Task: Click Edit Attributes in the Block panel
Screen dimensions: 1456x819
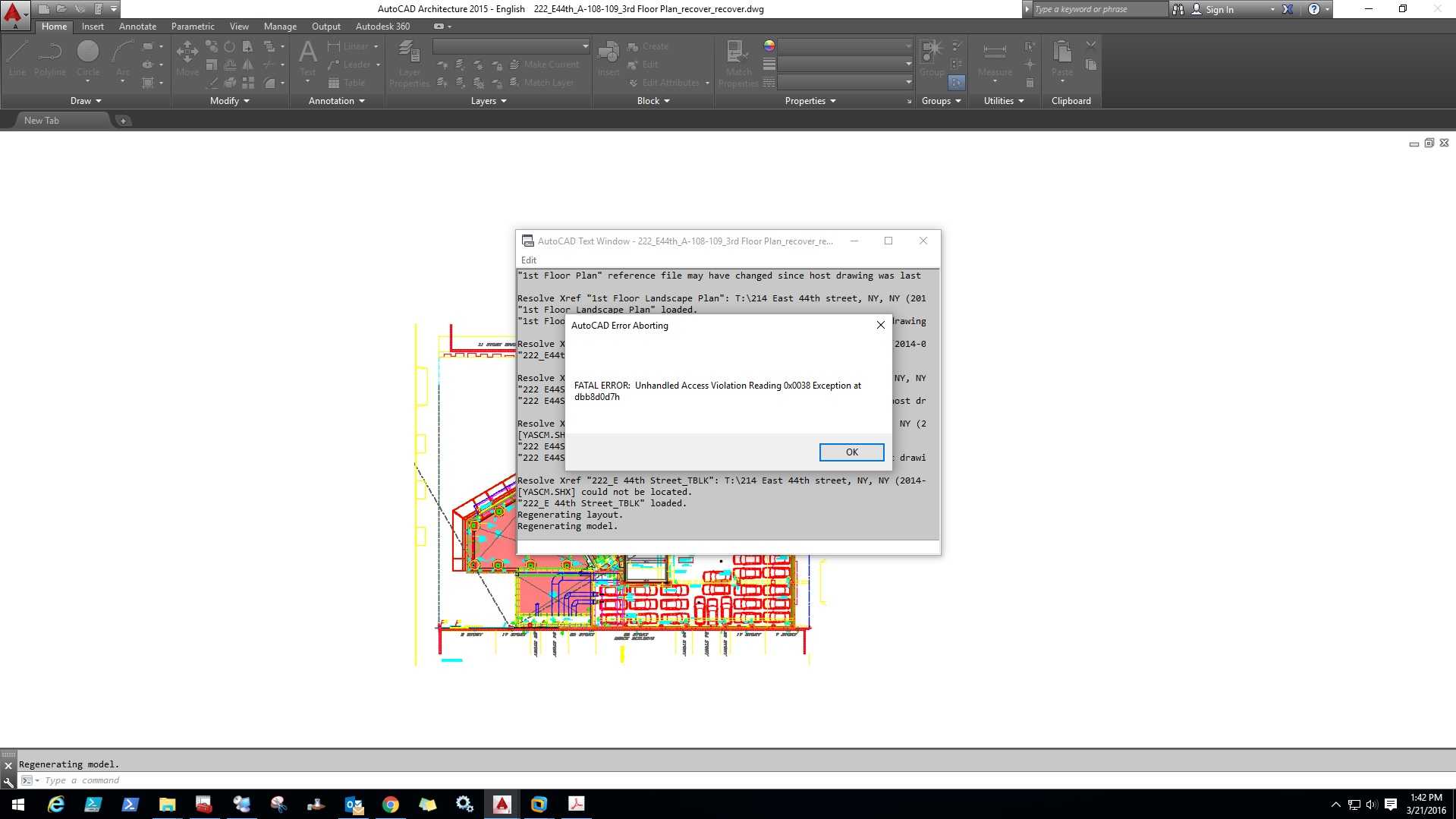Action: pyautogui.click(x=664, y=83)
